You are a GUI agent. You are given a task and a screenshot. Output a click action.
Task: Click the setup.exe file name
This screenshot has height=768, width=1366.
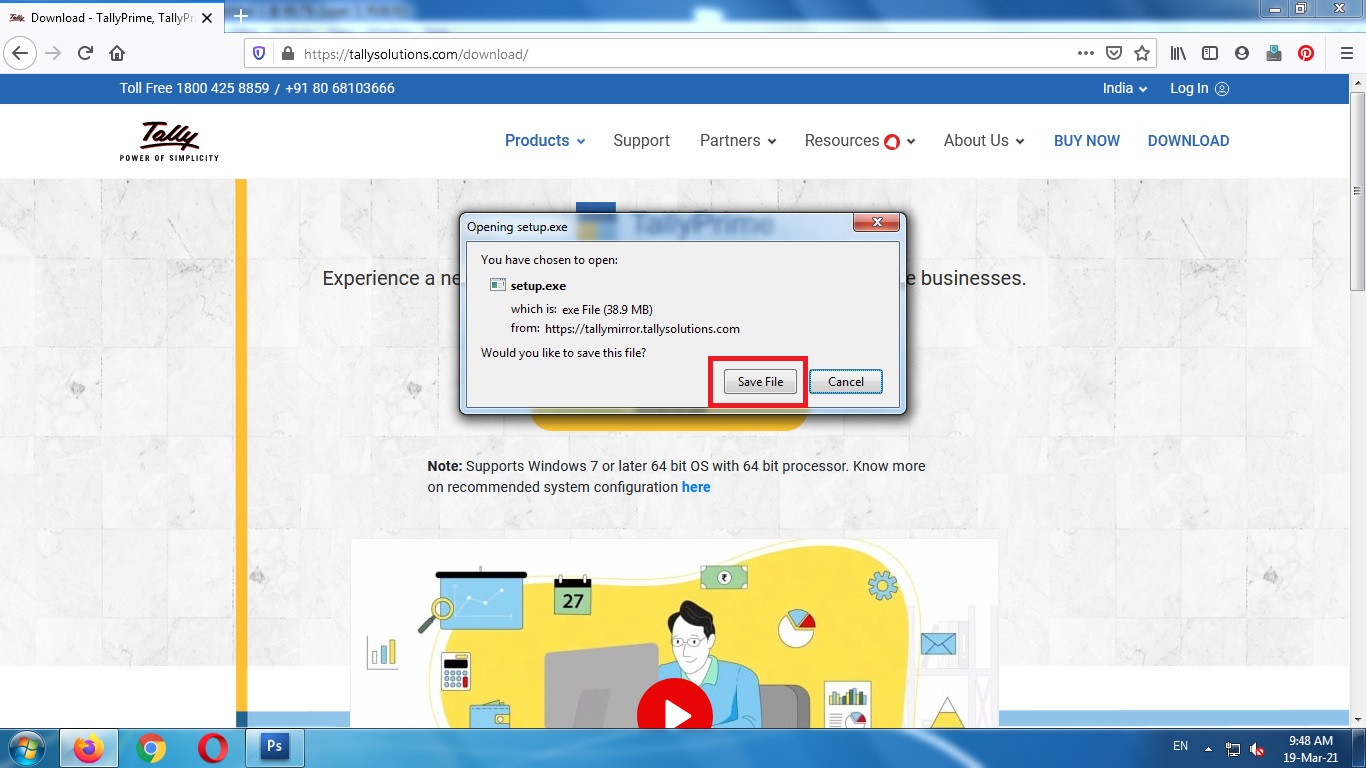(x=538, y=286)
